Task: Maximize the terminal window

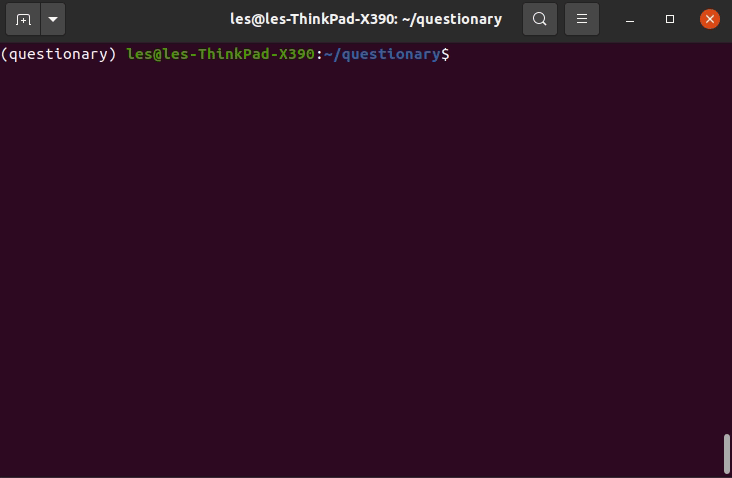Action: click(670, 19)
